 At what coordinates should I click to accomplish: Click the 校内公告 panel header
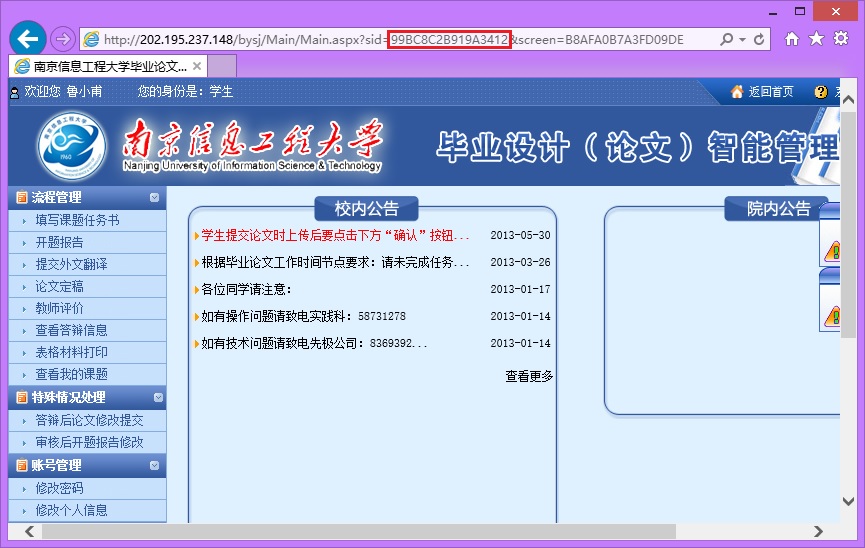366,209
